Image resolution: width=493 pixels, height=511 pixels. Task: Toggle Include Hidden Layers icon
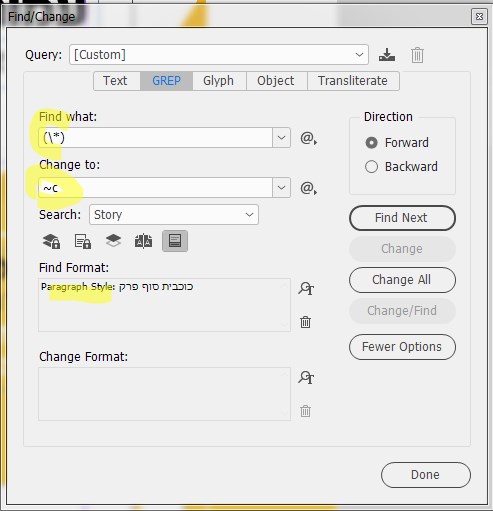pyautogui.click(x=113, y=241)
